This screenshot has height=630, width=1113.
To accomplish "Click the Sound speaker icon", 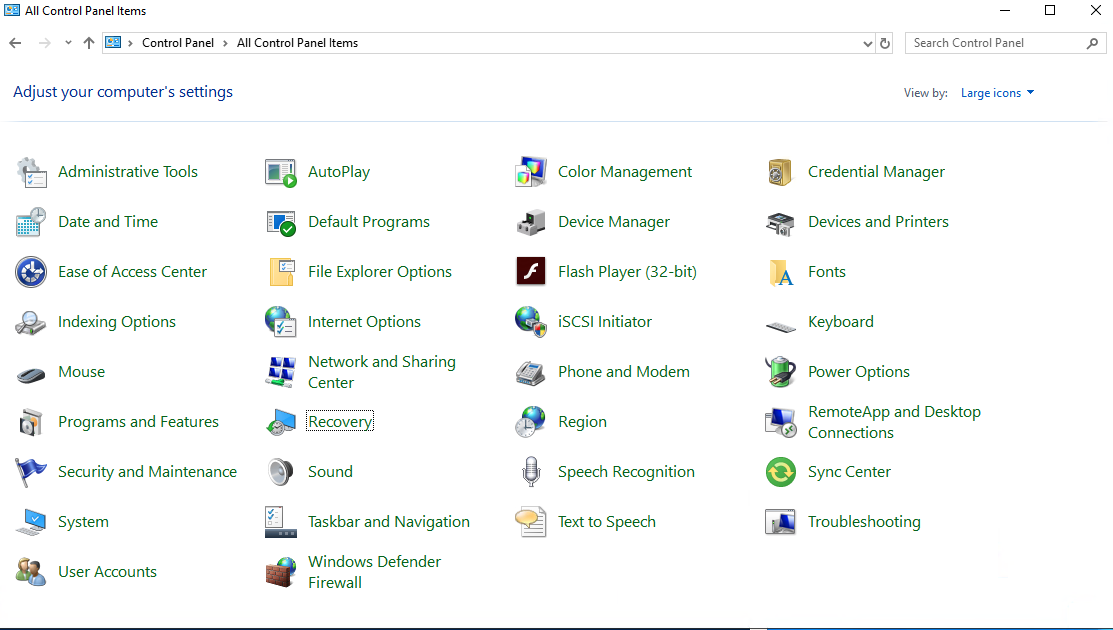I will click(281, 472).
